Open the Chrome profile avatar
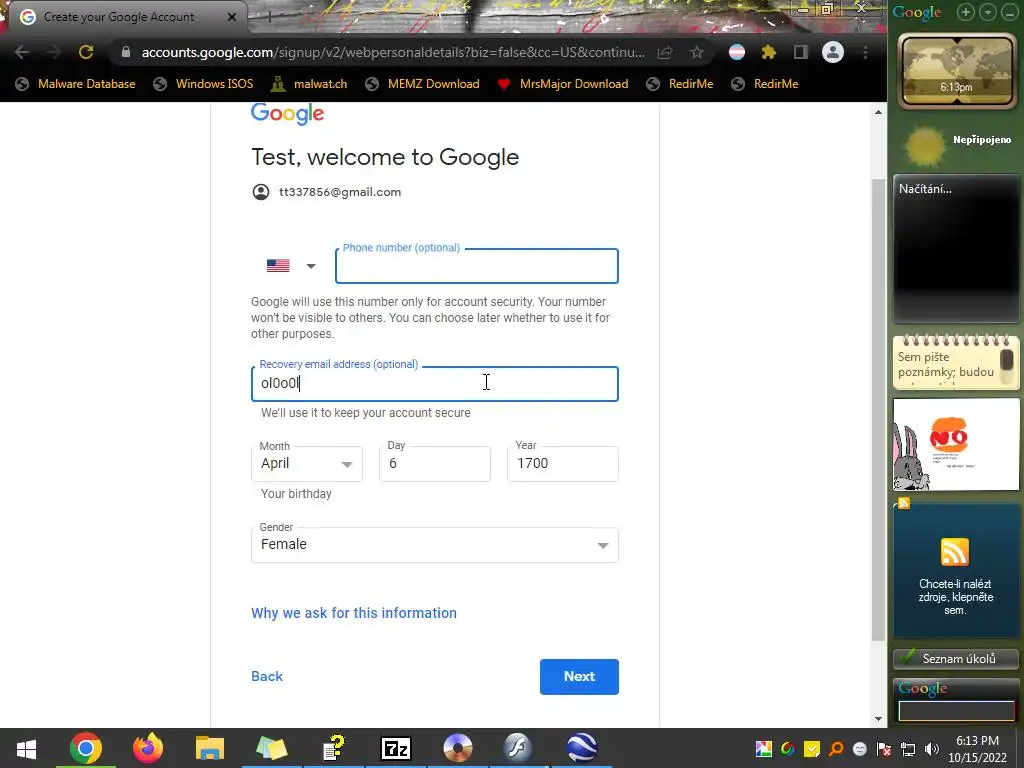The height and width of the screenshot is (768, 1024). (833, 52)
